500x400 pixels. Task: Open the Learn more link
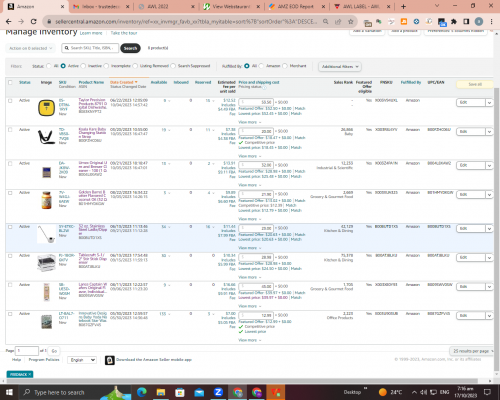[91, 33]
